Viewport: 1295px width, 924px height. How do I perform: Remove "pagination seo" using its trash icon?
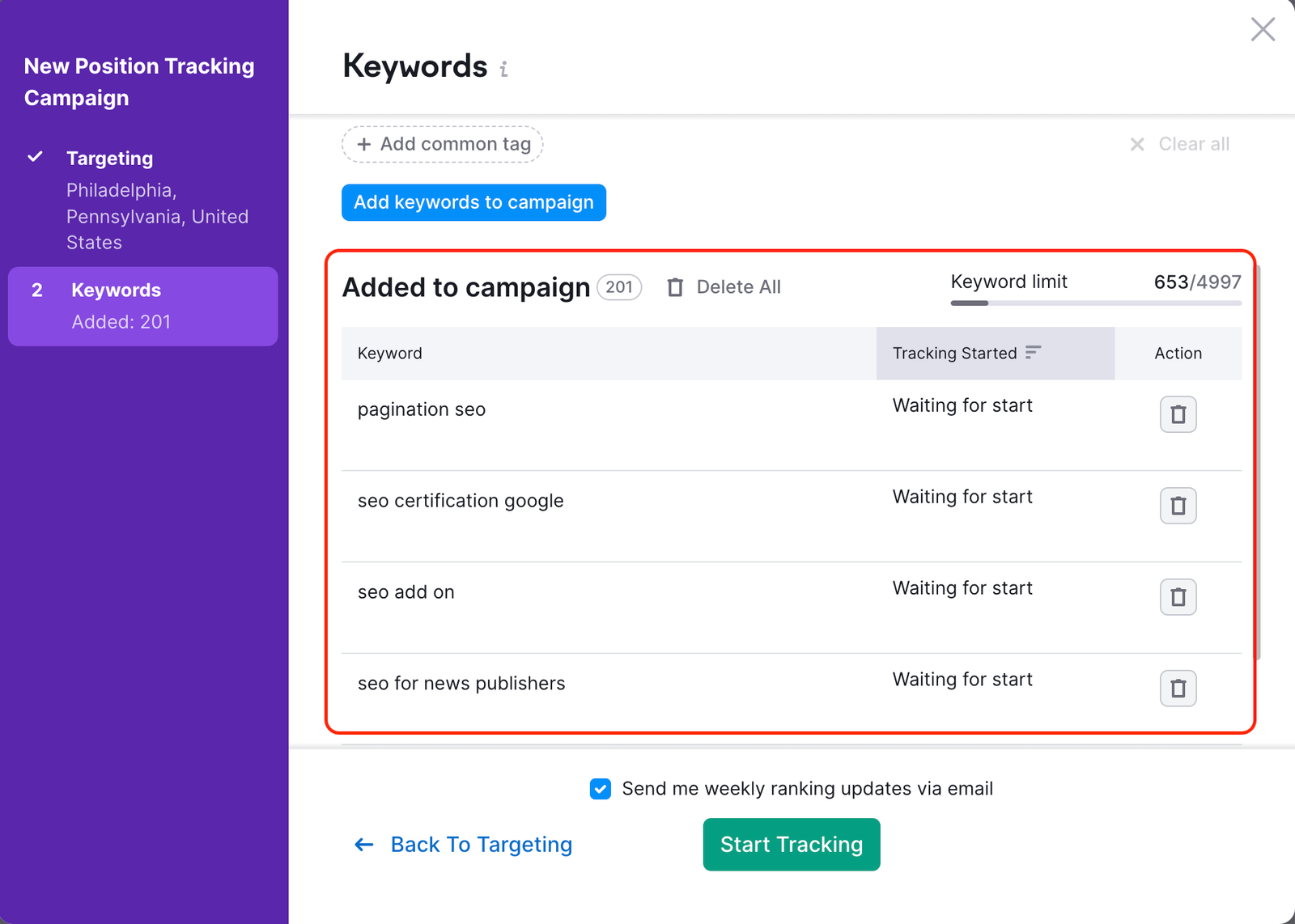(x=1178, y=414)
